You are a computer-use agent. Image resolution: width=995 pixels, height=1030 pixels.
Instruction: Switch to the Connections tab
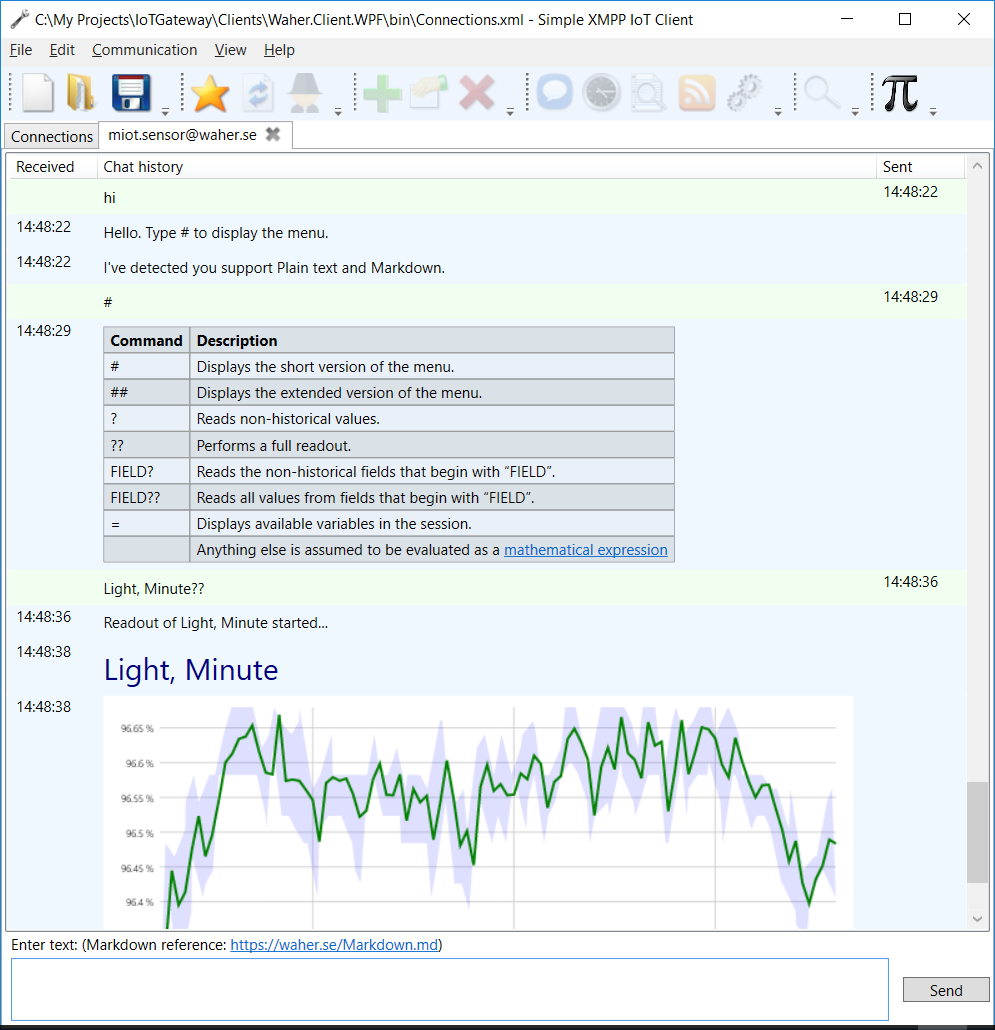(x=52, y=136)
